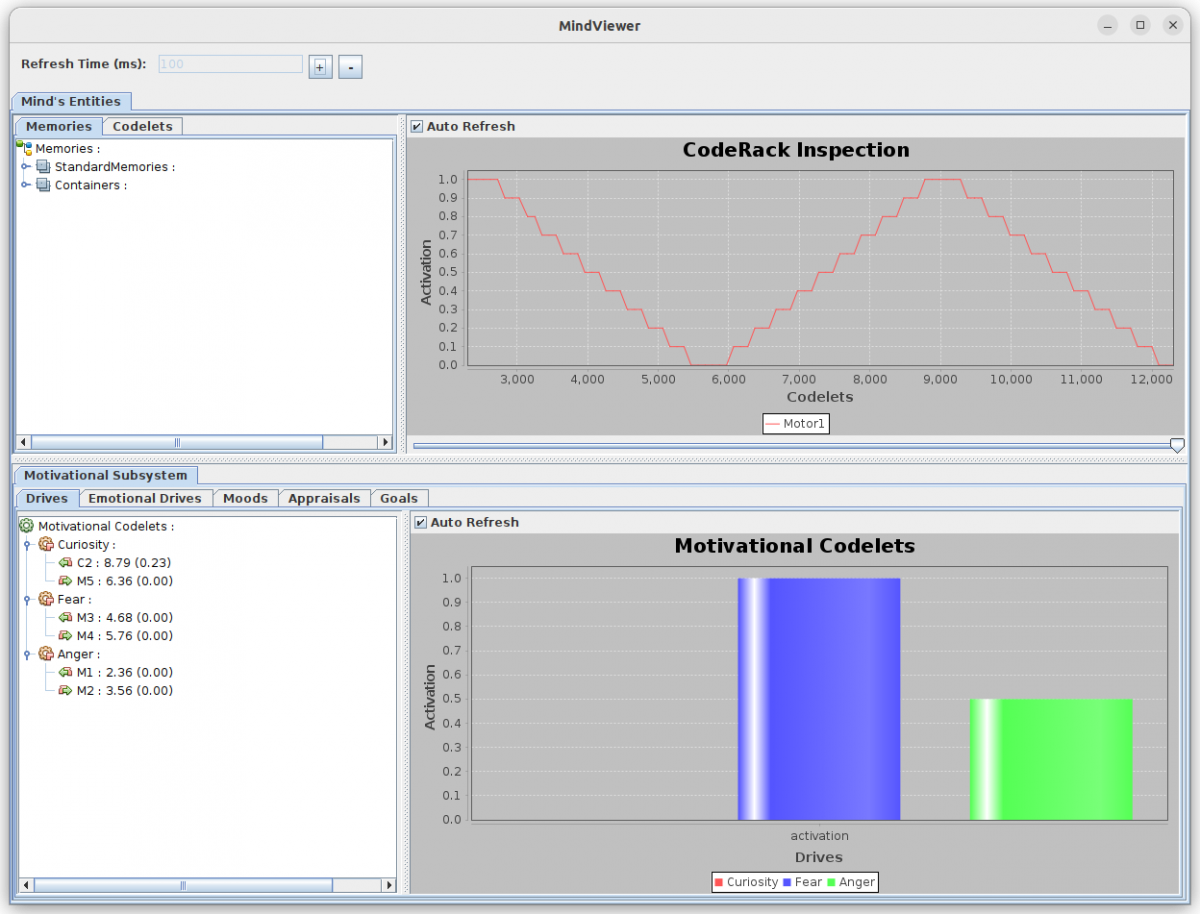The width and height of the screenshot is (1200, 914).
Task: Click the M4 memory arrow icon
Action: [x=65, y=636]
